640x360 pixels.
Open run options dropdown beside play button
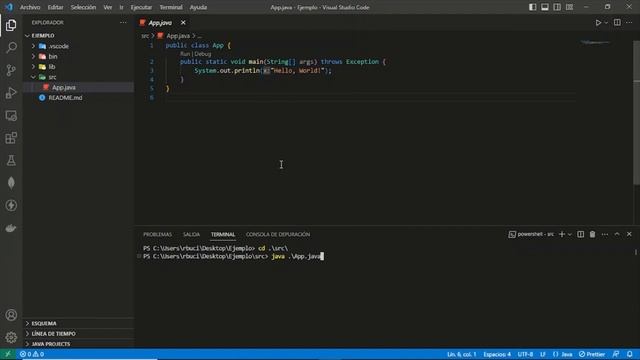pyautogui.click(x=606, y=23)
